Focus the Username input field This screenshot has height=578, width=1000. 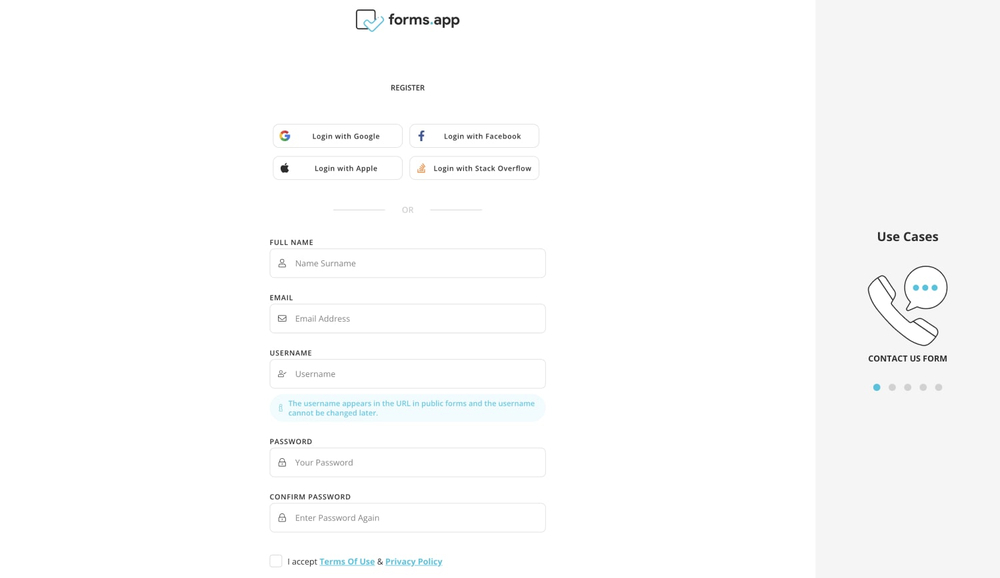pyautogui.click(x=415, y=374)
